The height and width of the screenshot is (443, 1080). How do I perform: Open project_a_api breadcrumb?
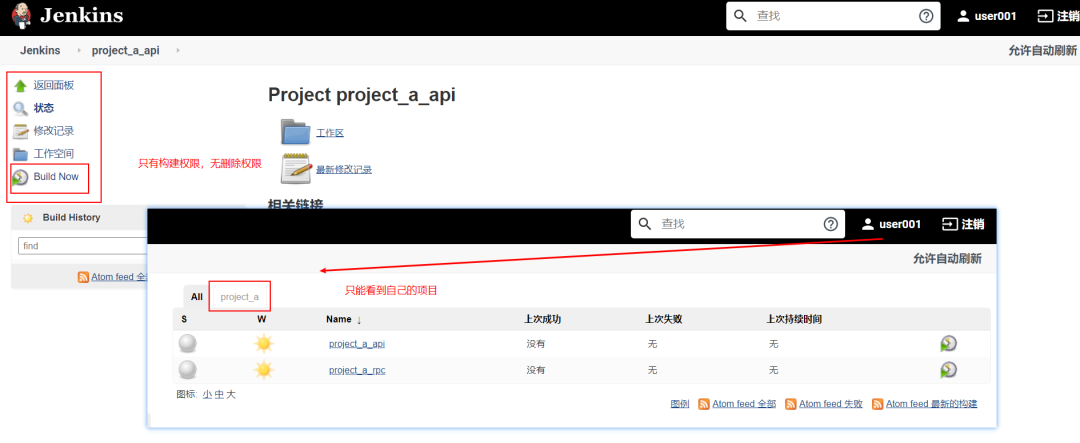coord(125,50)
